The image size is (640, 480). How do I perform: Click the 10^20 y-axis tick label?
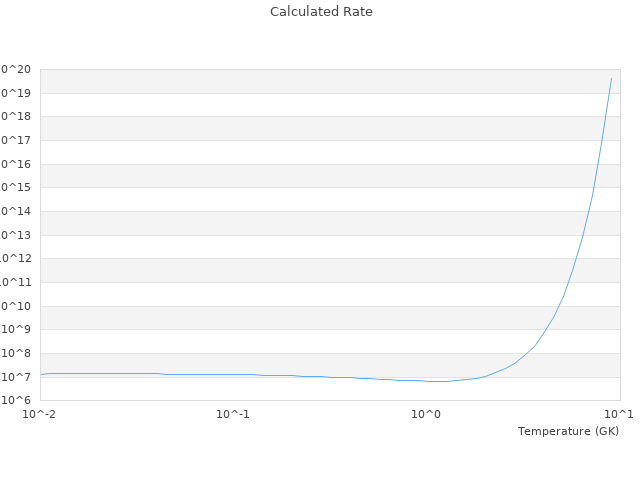tap(16, 70)
